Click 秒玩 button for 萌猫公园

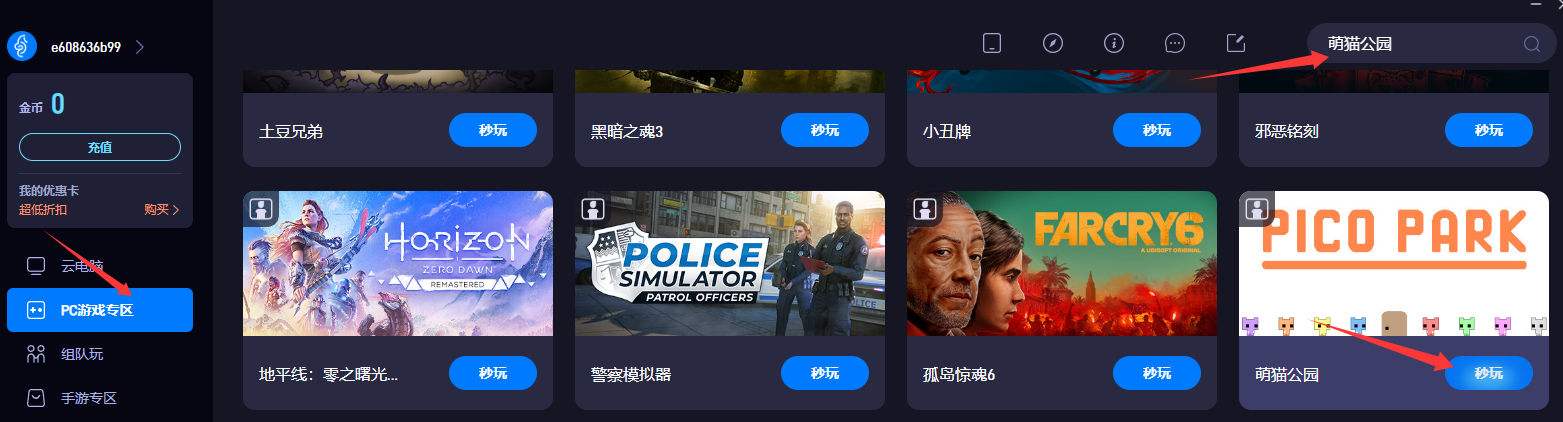click(1488, 373)
